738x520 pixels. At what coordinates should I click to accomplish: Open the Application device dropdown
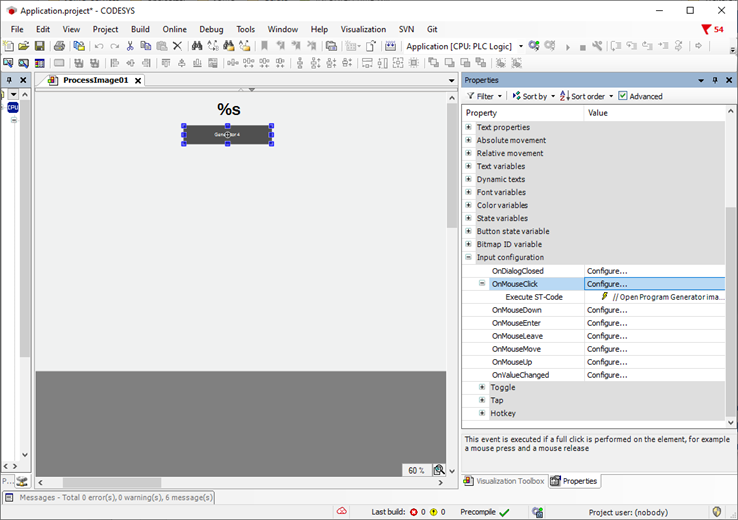pyautogui.click(x=519, y=46)
